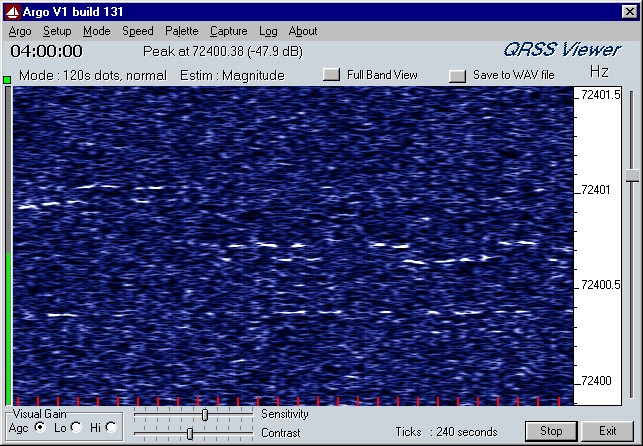Open the About menu
The width and height of the screenshot is (643, 446).
(303, 31)
